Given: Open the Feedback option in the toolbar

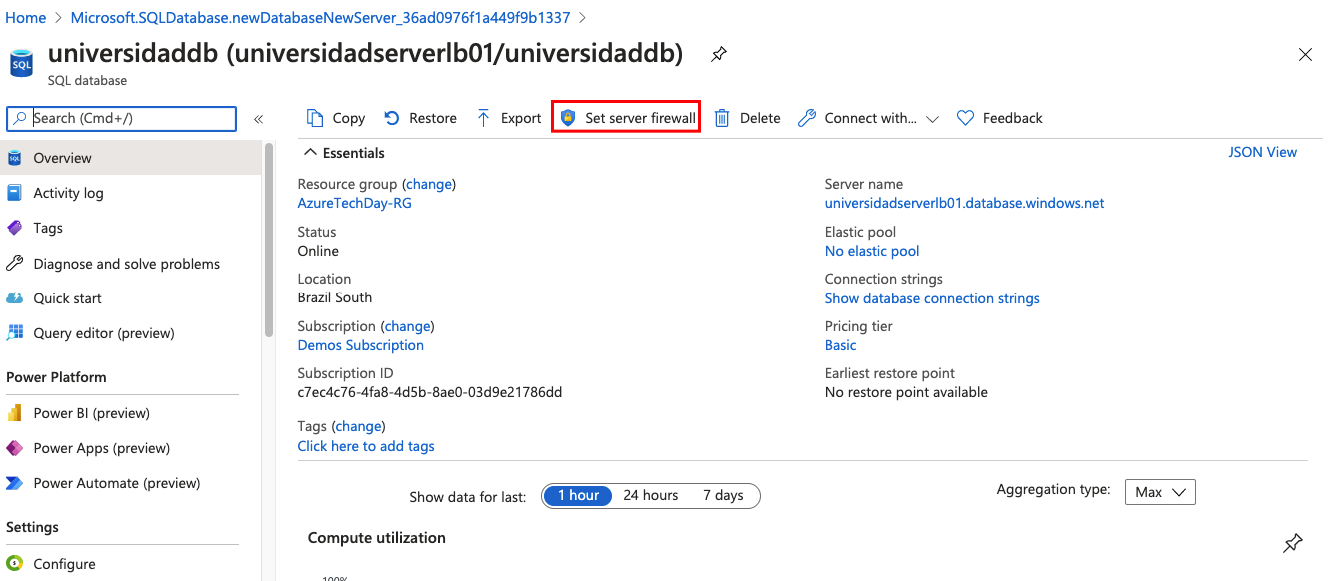Looking at the screenshot, I should pyautogui.click(x=999, y=117).
